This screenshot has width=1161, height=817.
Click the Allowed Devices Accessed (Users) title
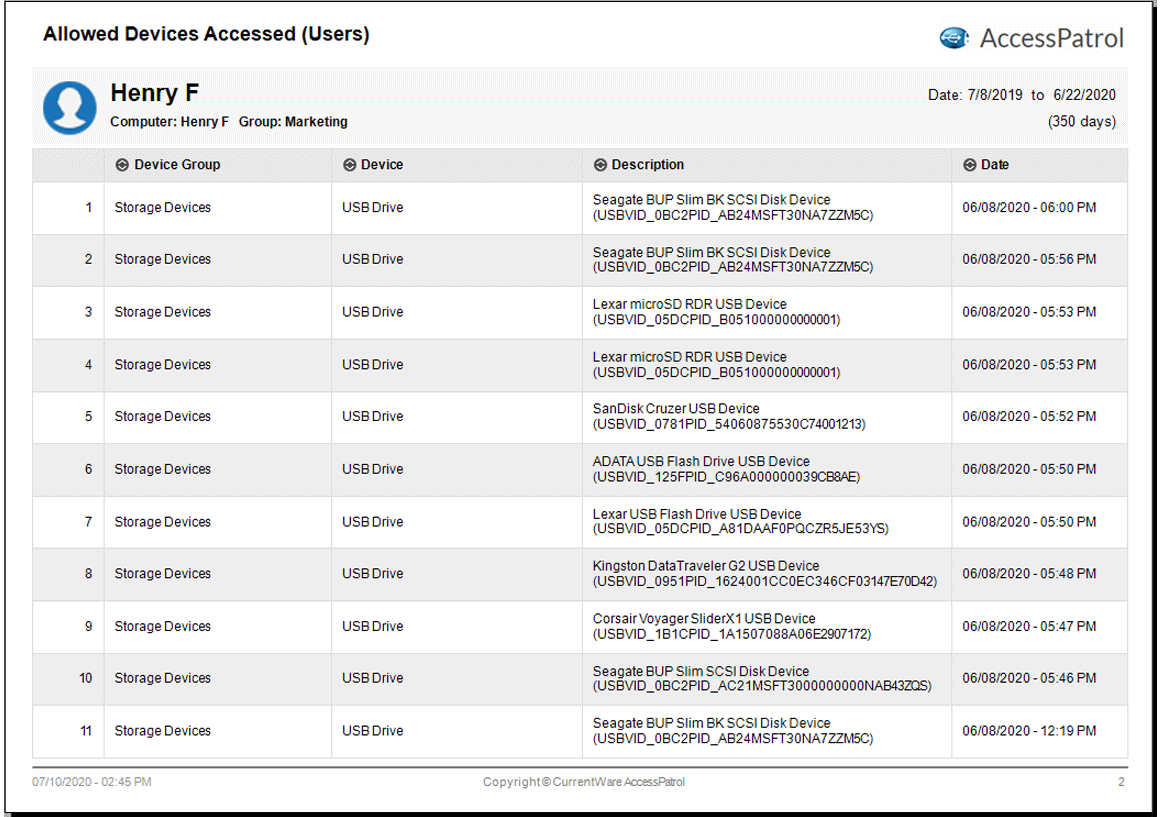pos(206,34)
